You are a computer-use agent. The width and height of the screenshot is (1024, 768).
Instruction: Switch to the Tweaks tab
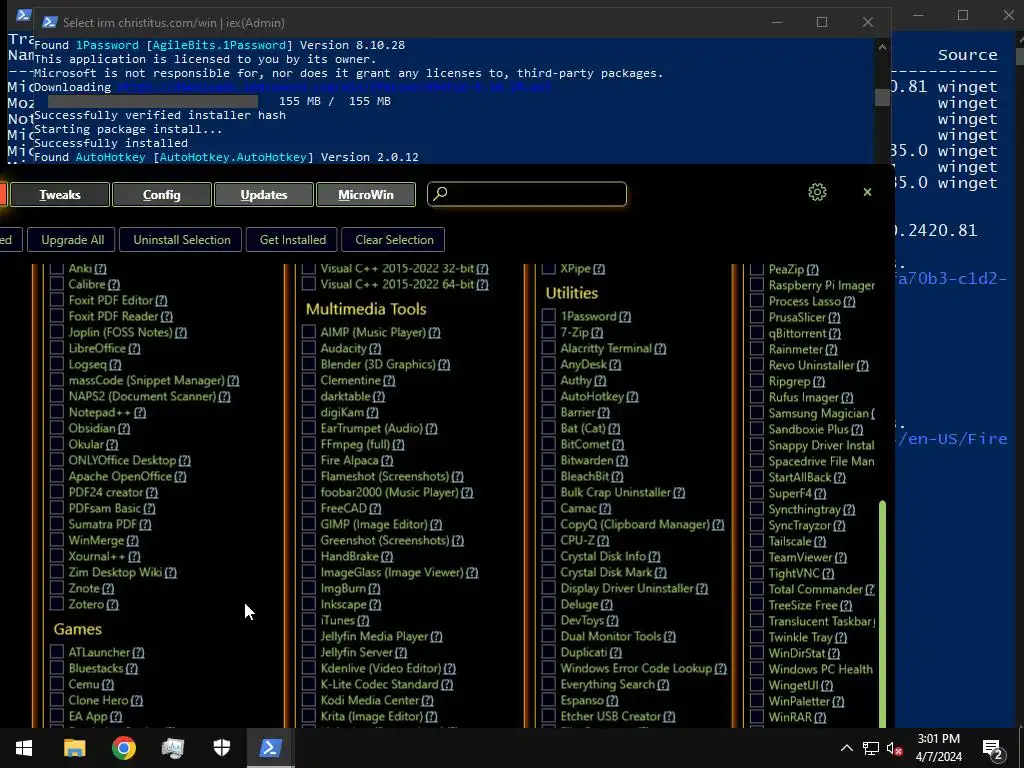59,195
